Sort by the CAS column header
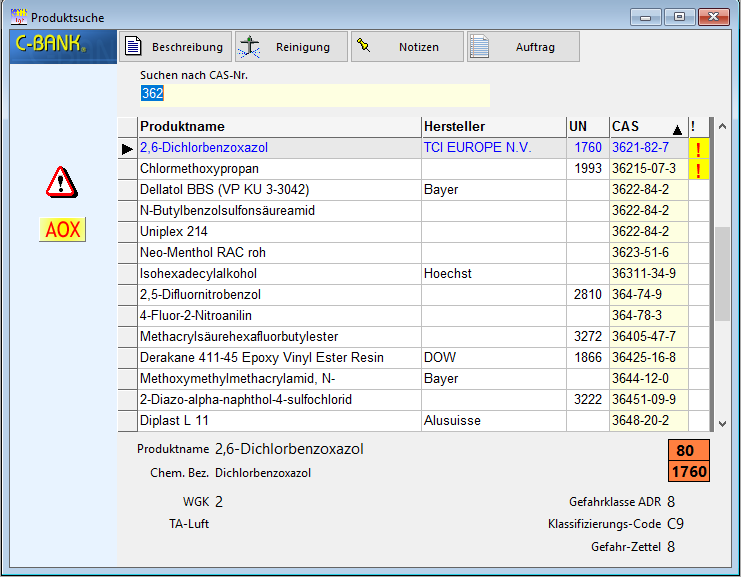This screenshot has height=577, width=741. (x=647, y=127)
